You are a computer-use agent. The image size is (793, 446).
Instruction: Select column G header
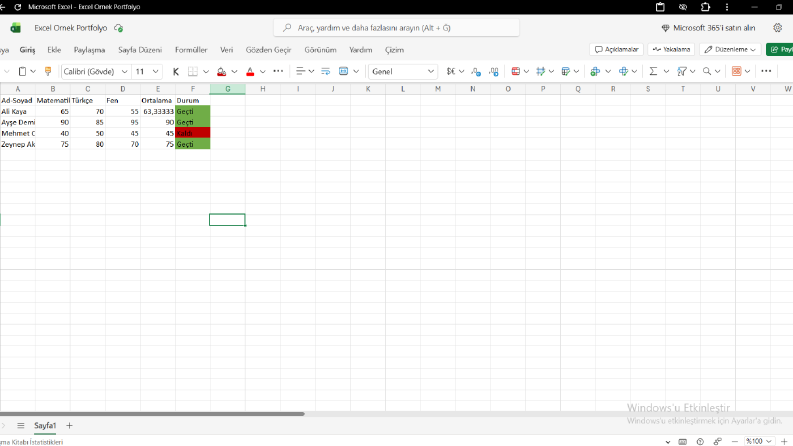[228, 89]
